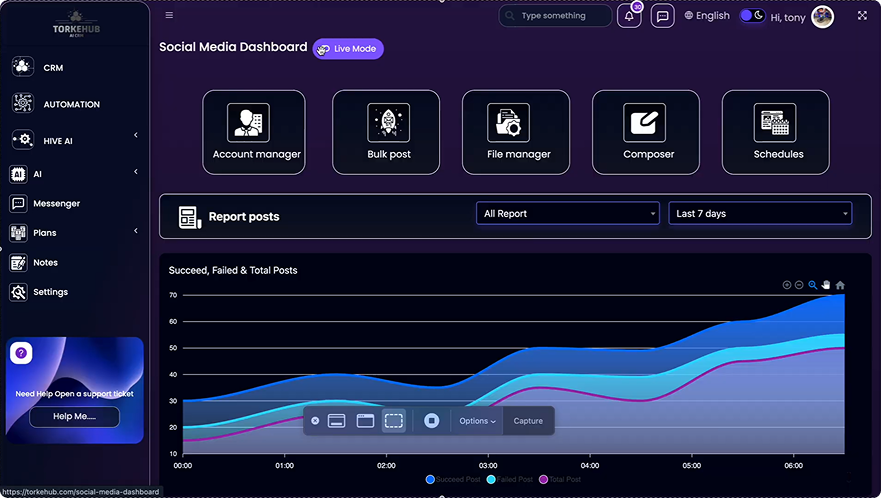Toggle the dark mode switch
Screen dimensions: 881x498
point(752,16)
